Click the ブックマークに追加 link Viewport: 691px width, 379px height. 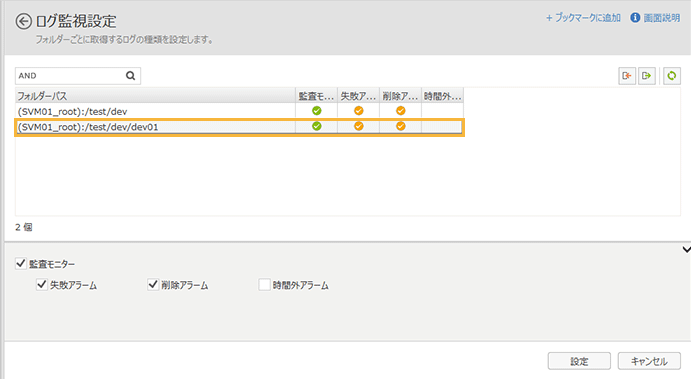click(x=583, y=18)
